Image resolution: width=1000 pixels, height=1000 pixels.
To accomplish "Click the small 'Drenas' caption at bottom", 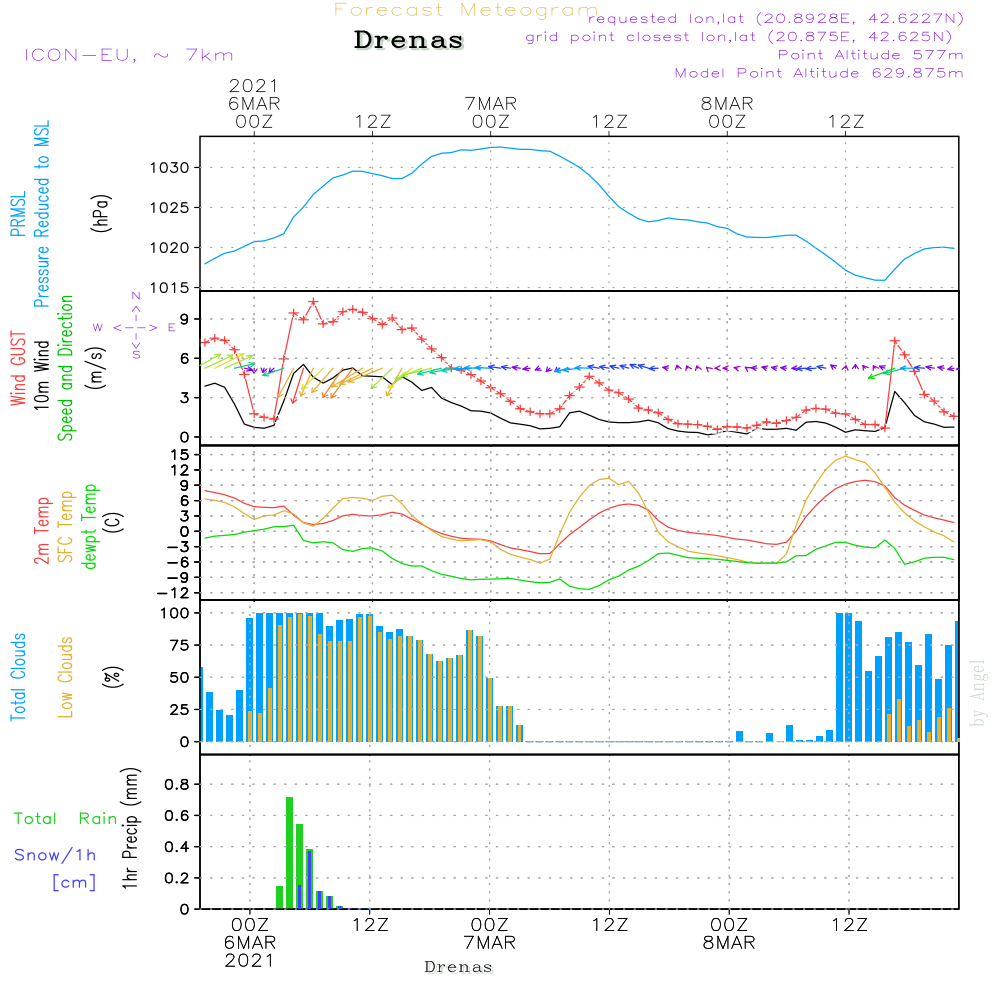I will click(x=459, y=967).
